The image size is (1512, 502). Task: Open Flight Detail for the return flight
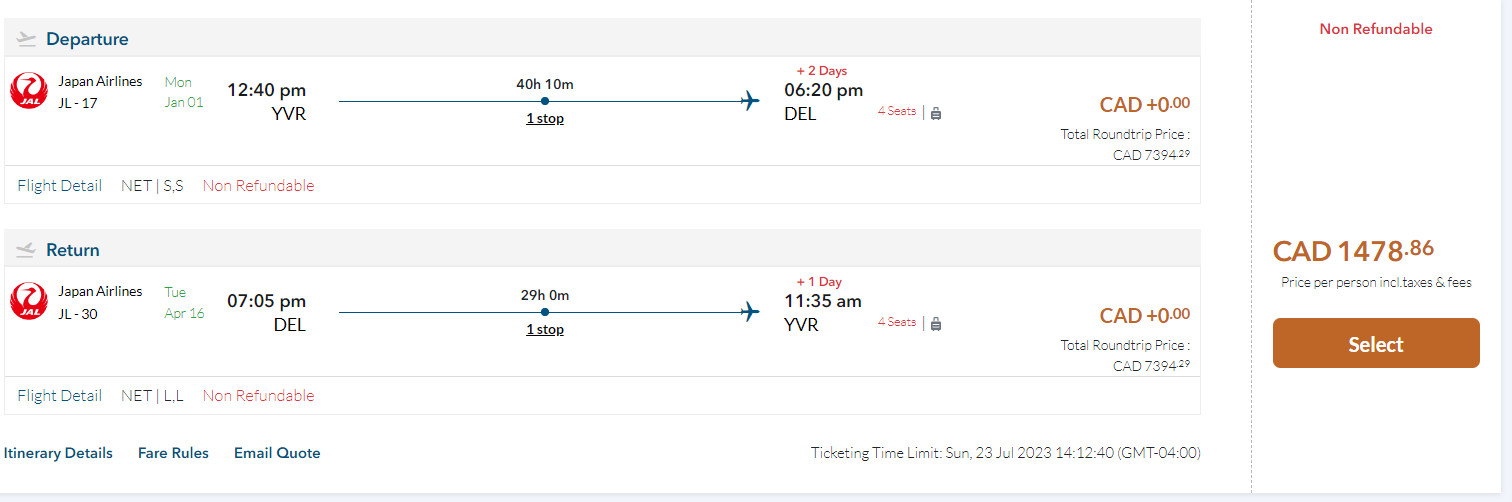(60, 395)
